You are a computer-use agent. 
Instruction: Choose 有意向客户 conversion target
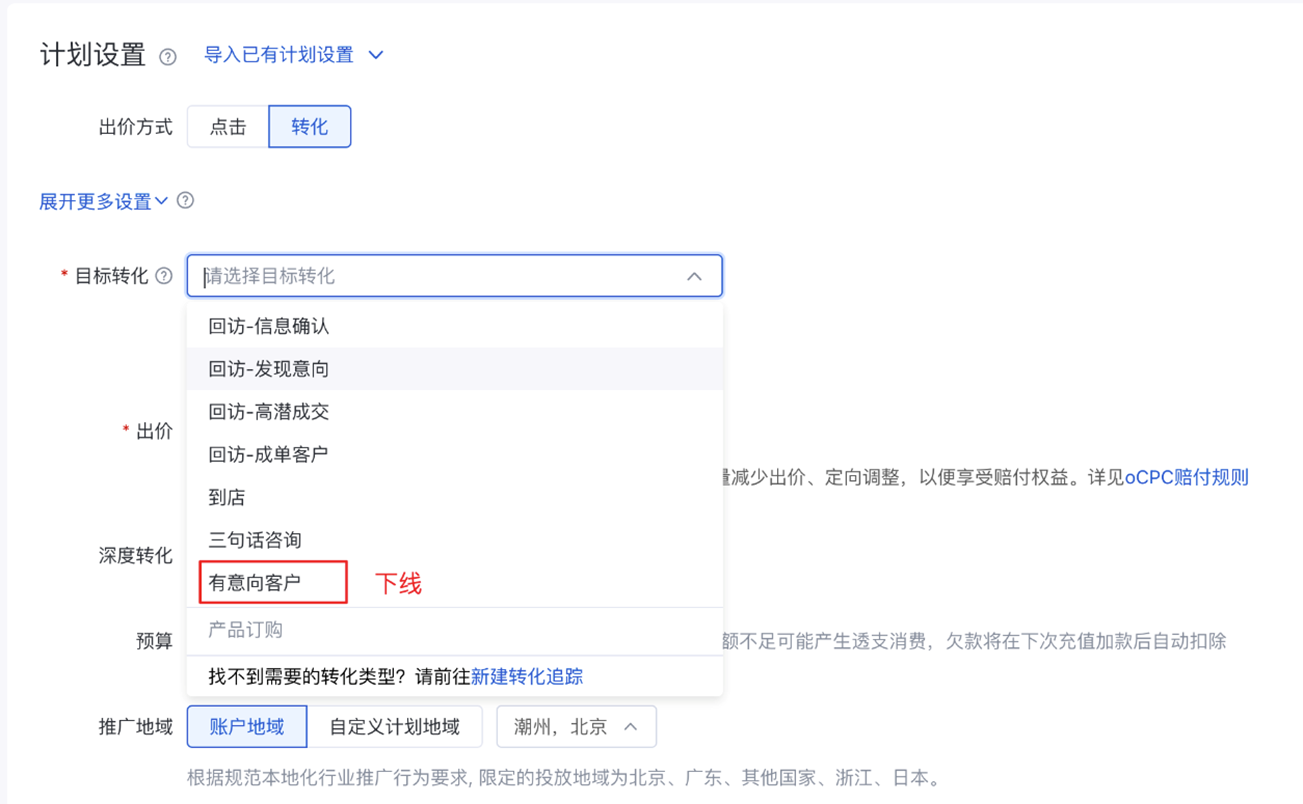coord(255,582)
